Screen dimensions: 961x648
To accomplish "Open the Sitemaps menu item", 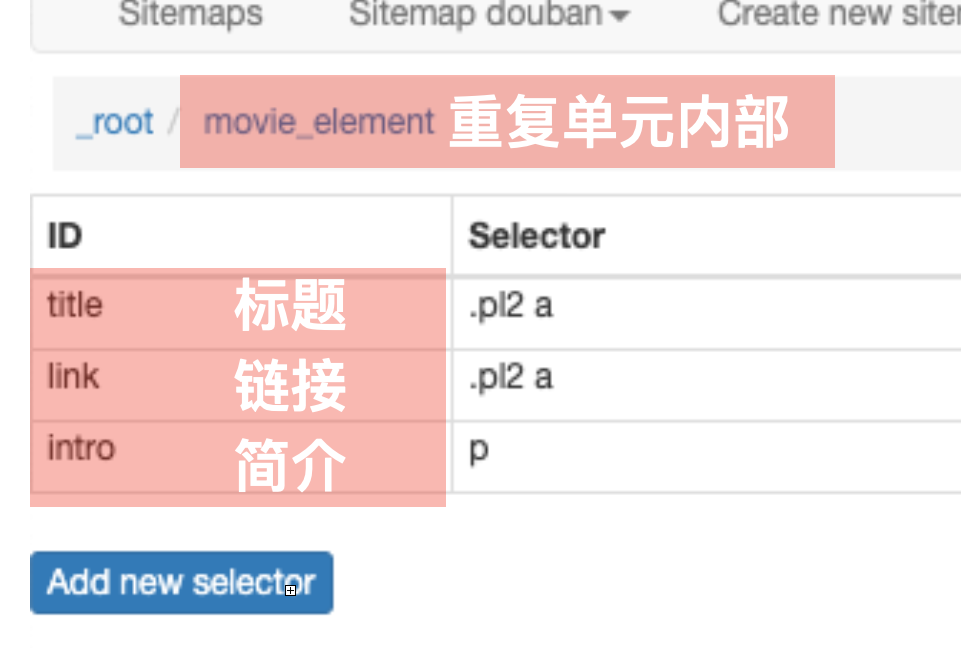I will pos(190,14).
